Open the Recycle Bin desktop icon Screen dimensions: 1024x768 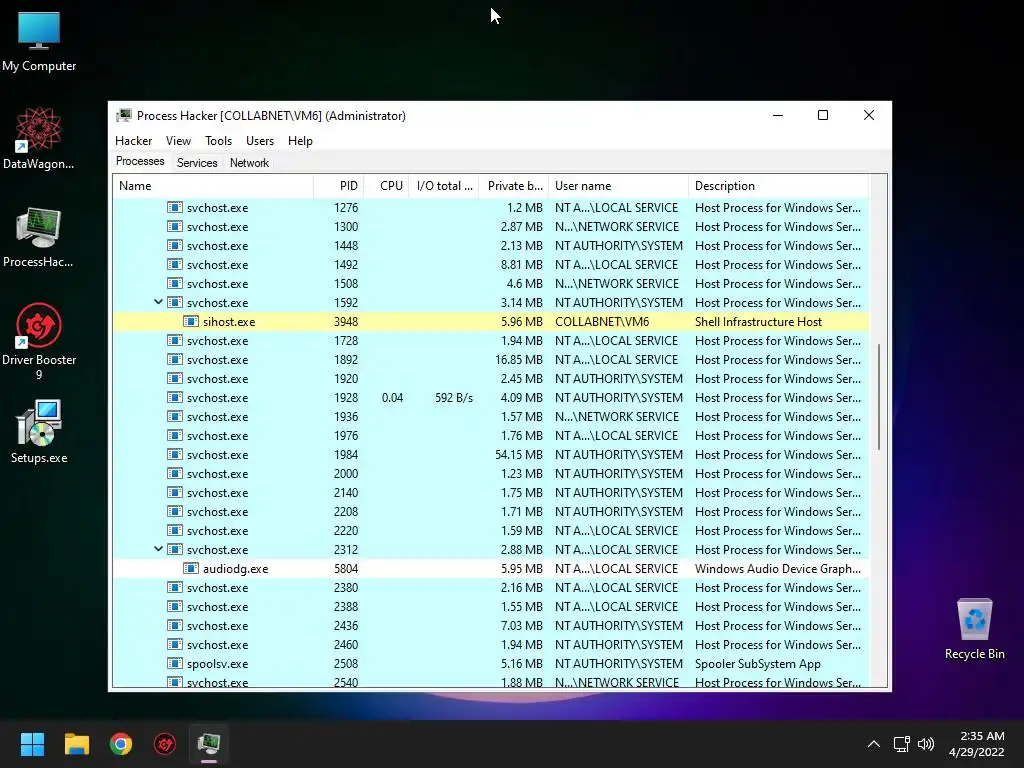[x=974, y=629]
